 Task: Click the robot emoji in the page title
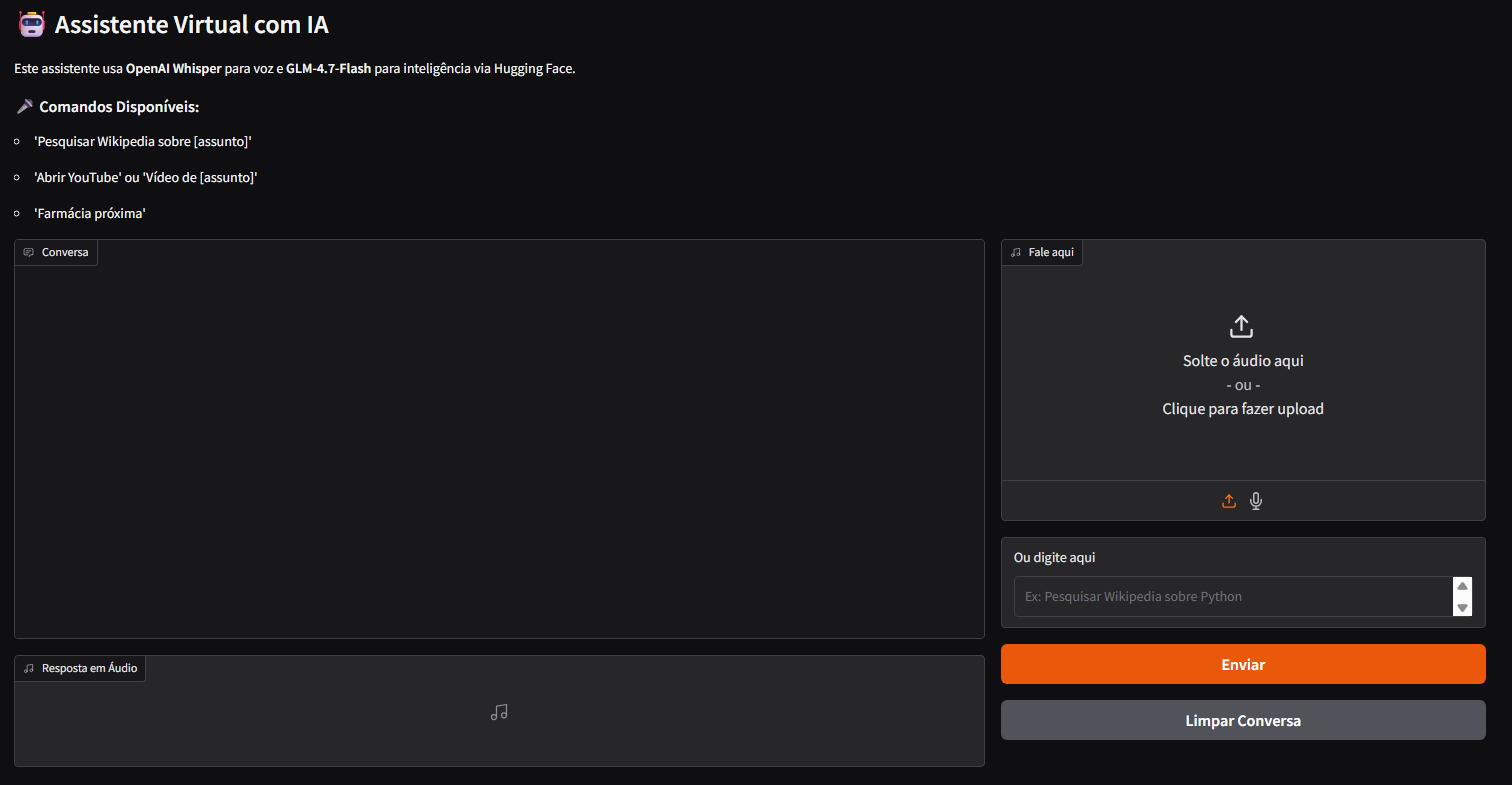point(32,24)
